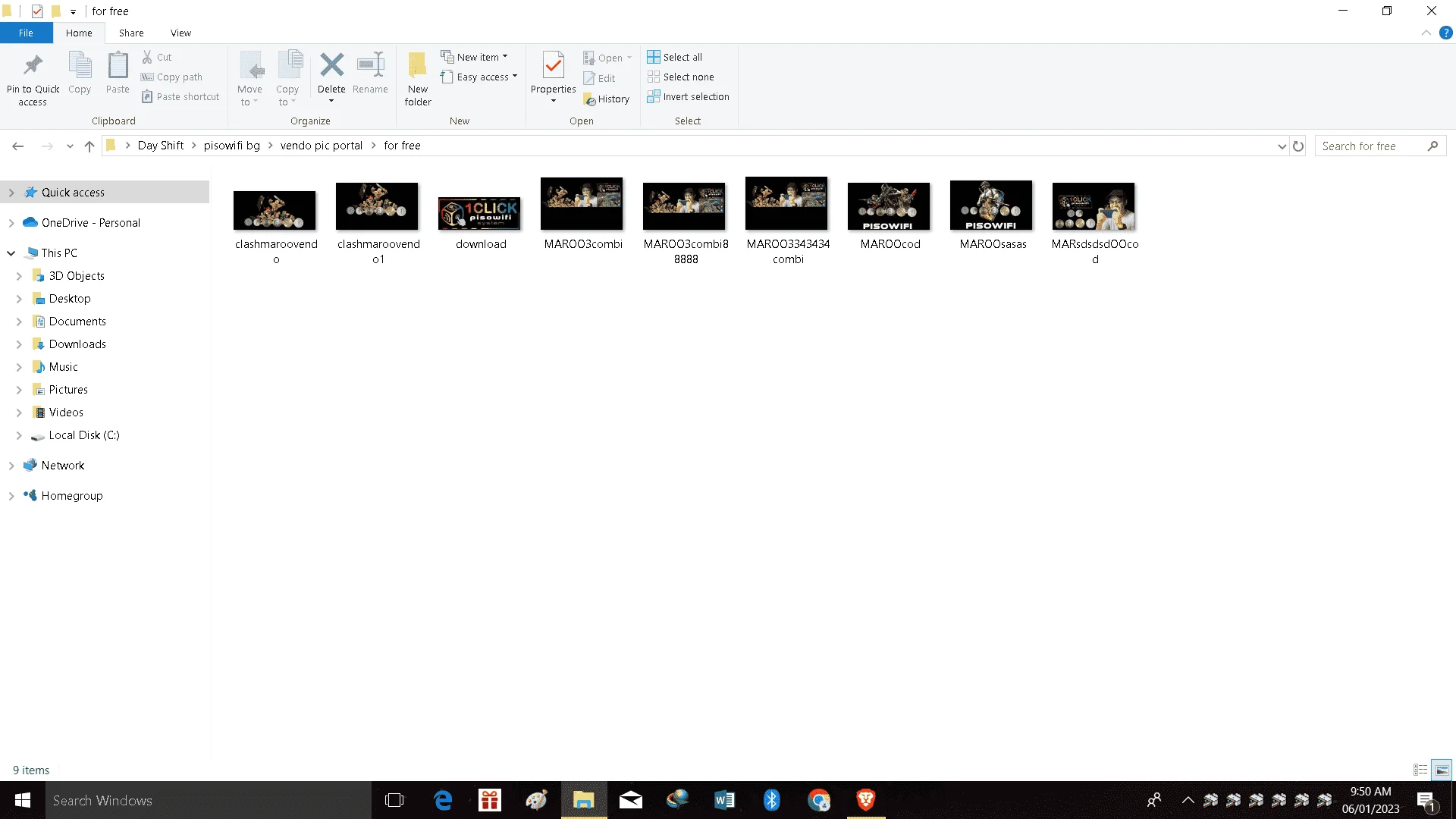Screen dimensions: 1456x819
Task: Select Homegroup in navigation pane
Action: pos(72,496)
